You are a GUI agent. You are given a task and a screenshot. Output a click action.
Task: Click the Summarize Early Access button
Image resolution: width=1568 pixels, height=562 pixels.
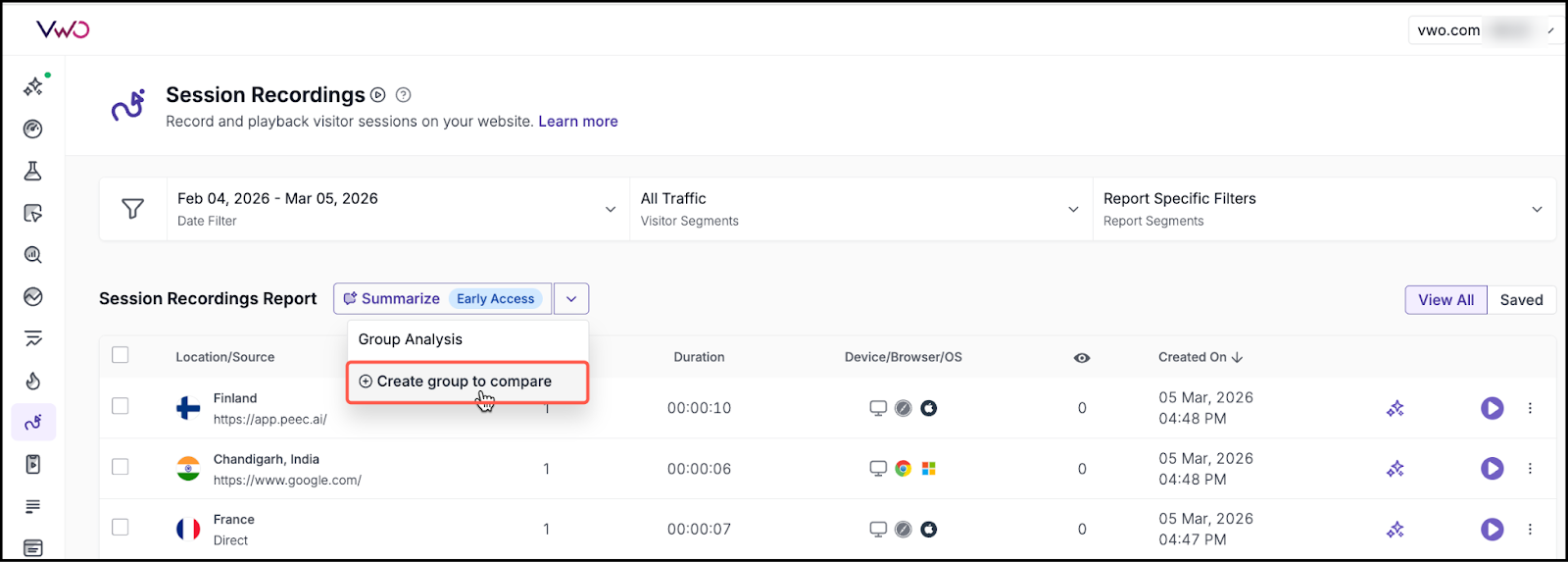442,299
